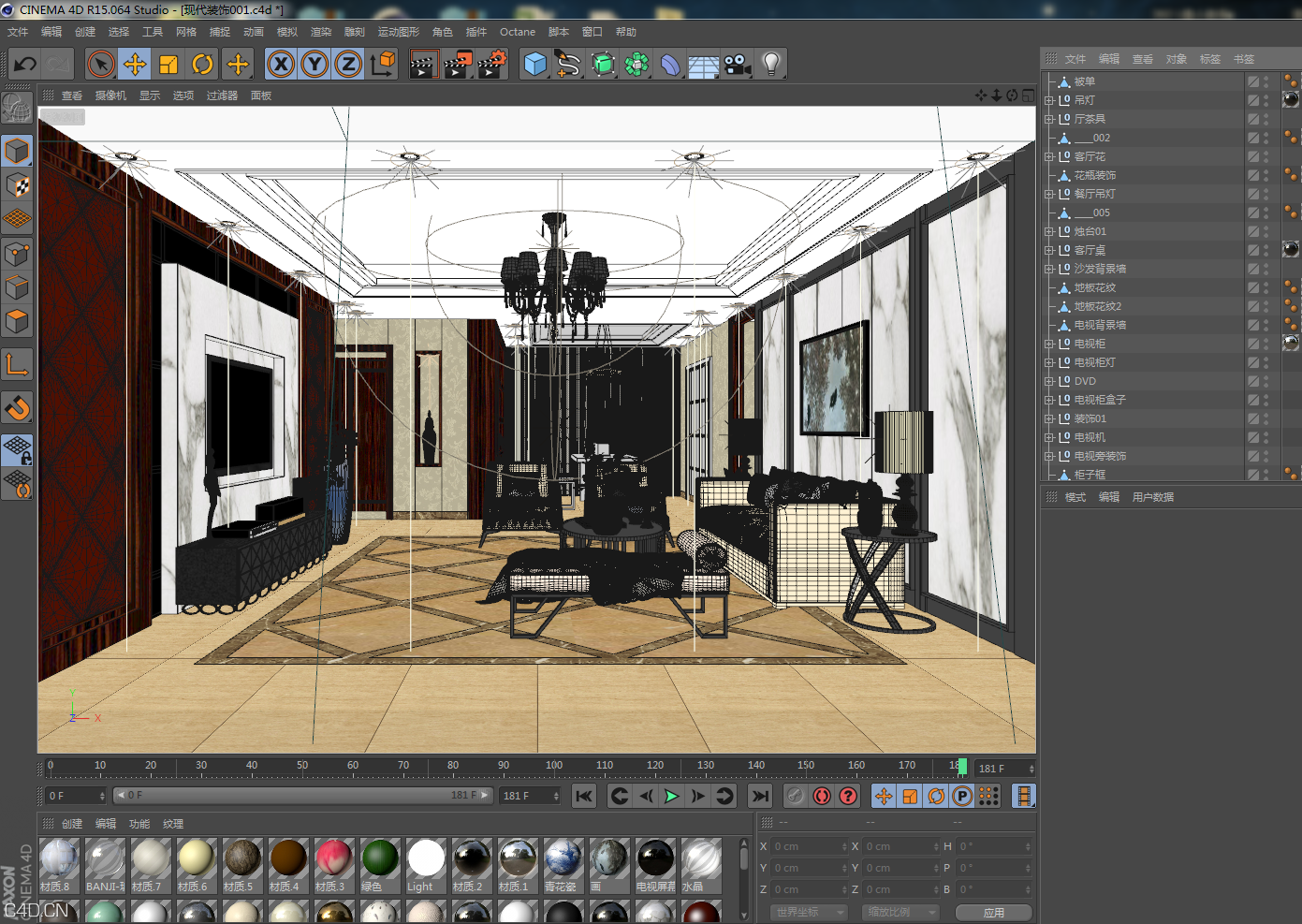The height and width of the screenshot is (924, 1302).
Task: Render to Picture Viewer
Action: pos(458,64)
